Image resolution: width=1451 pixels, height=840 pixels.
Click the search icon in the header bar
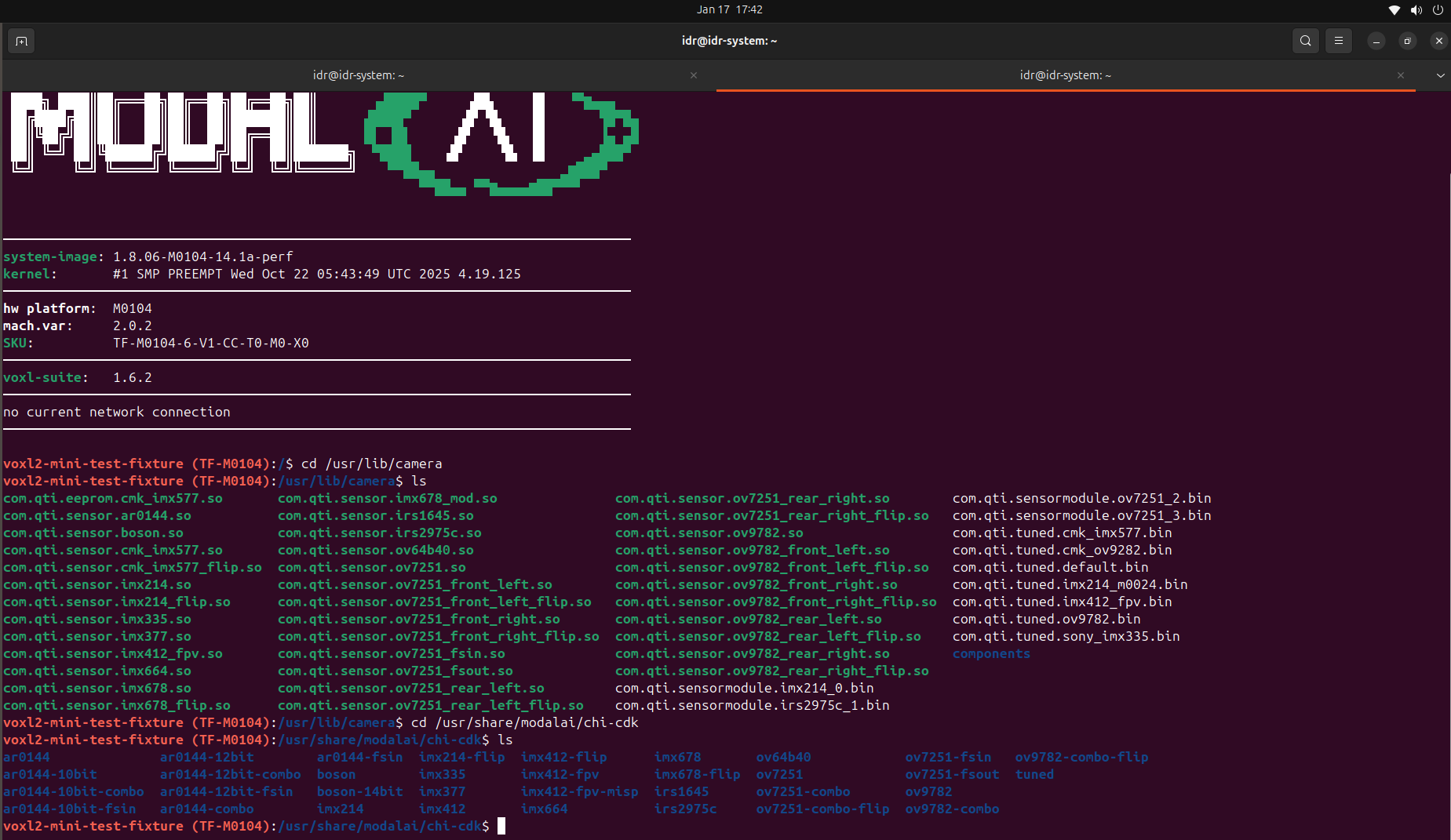[x=1305, y=41]
